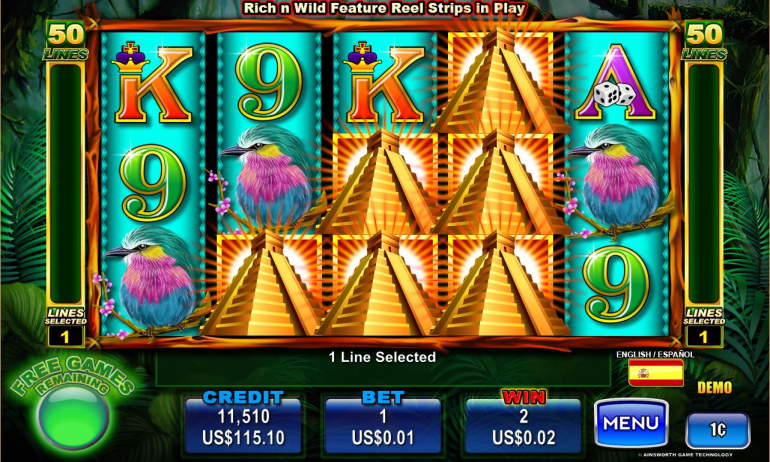Open the blue MENU button

[631, 423]
